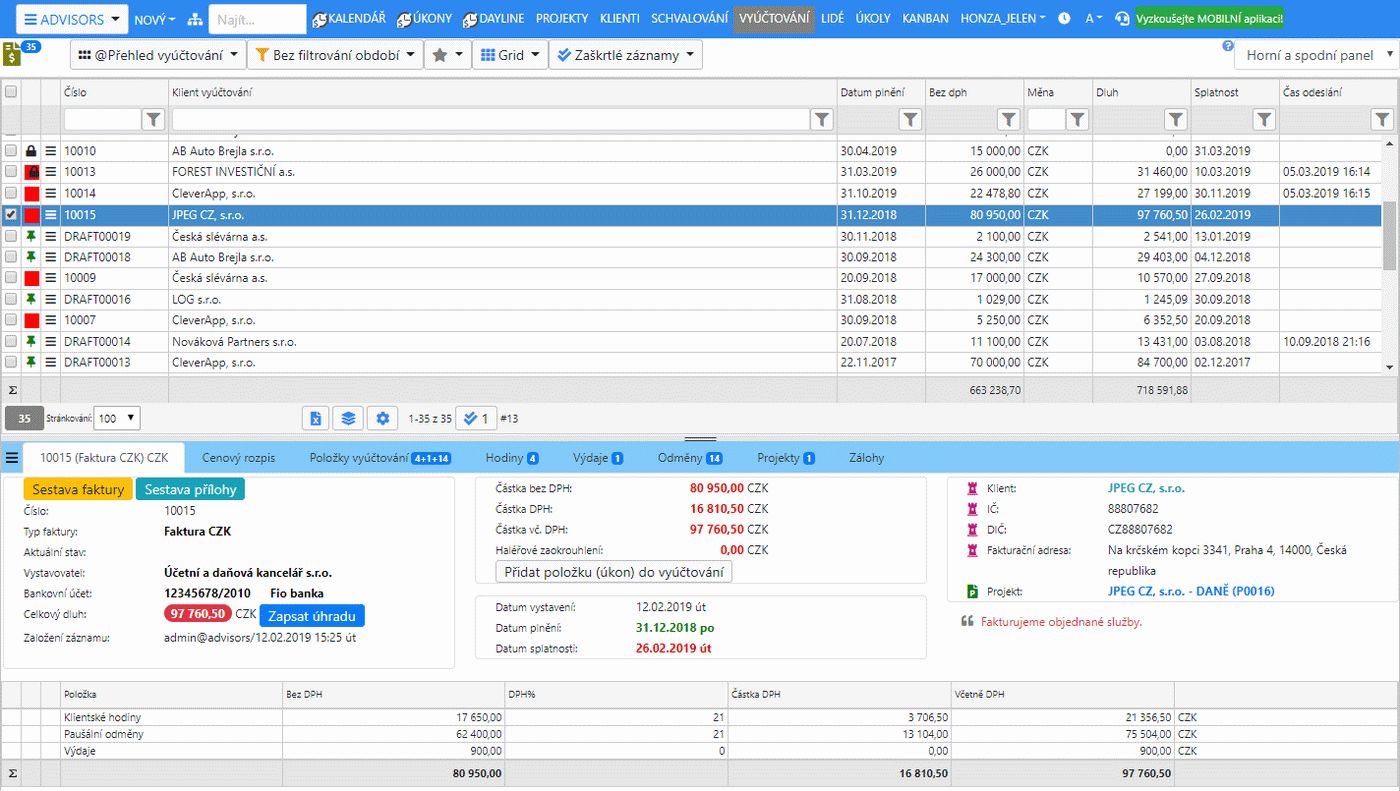Open the Horní a spodní panel select

click(x=1316, y=55)
